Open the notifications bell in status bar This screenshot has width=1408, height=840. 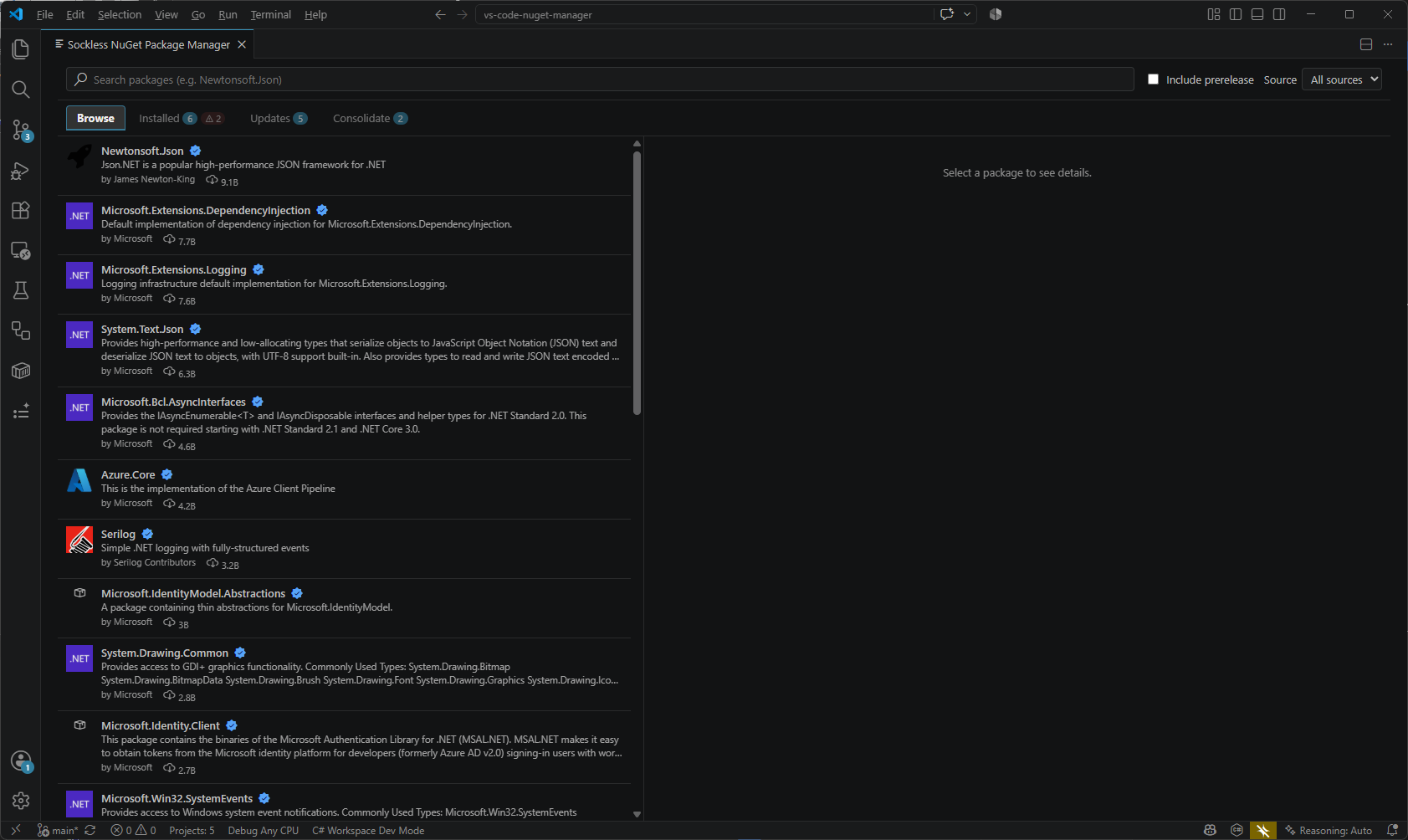coord(1392,831)
